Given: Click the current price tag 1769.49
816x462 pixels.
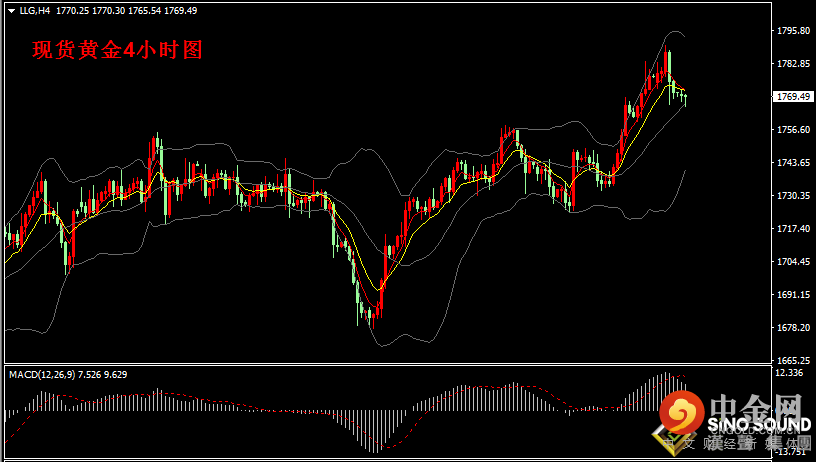Looking at the screenshot, I should click(793, 96).
